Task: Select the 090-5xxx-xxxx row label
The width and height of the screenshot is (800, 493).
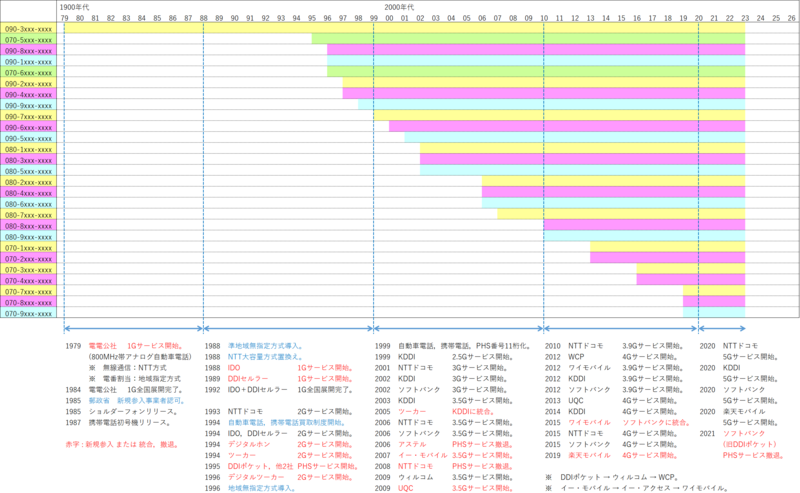Action: tap(29, 138)
